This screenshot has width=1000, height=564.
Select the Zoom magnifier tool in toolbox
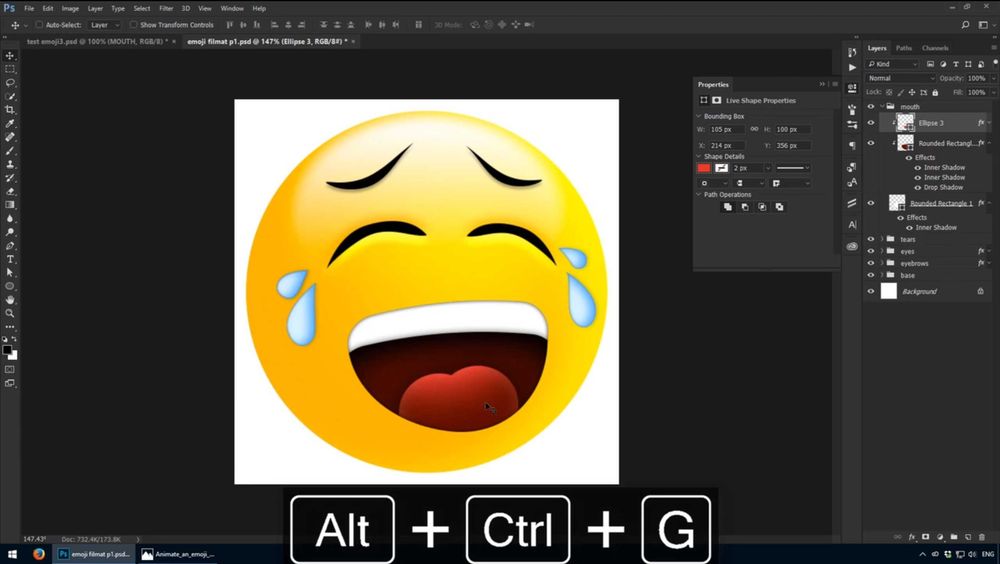point(10,313)
